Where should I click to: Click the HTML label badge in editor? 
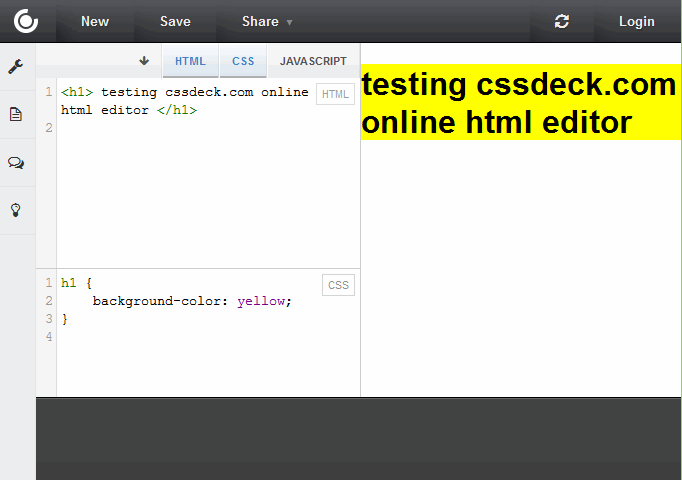tap(335, 94)
